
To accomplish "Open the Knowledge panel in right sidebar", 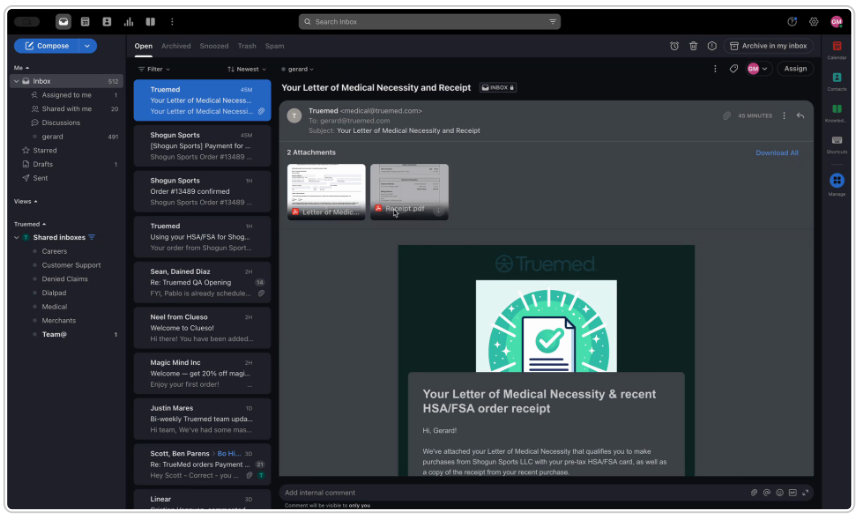I will point(837,113).
